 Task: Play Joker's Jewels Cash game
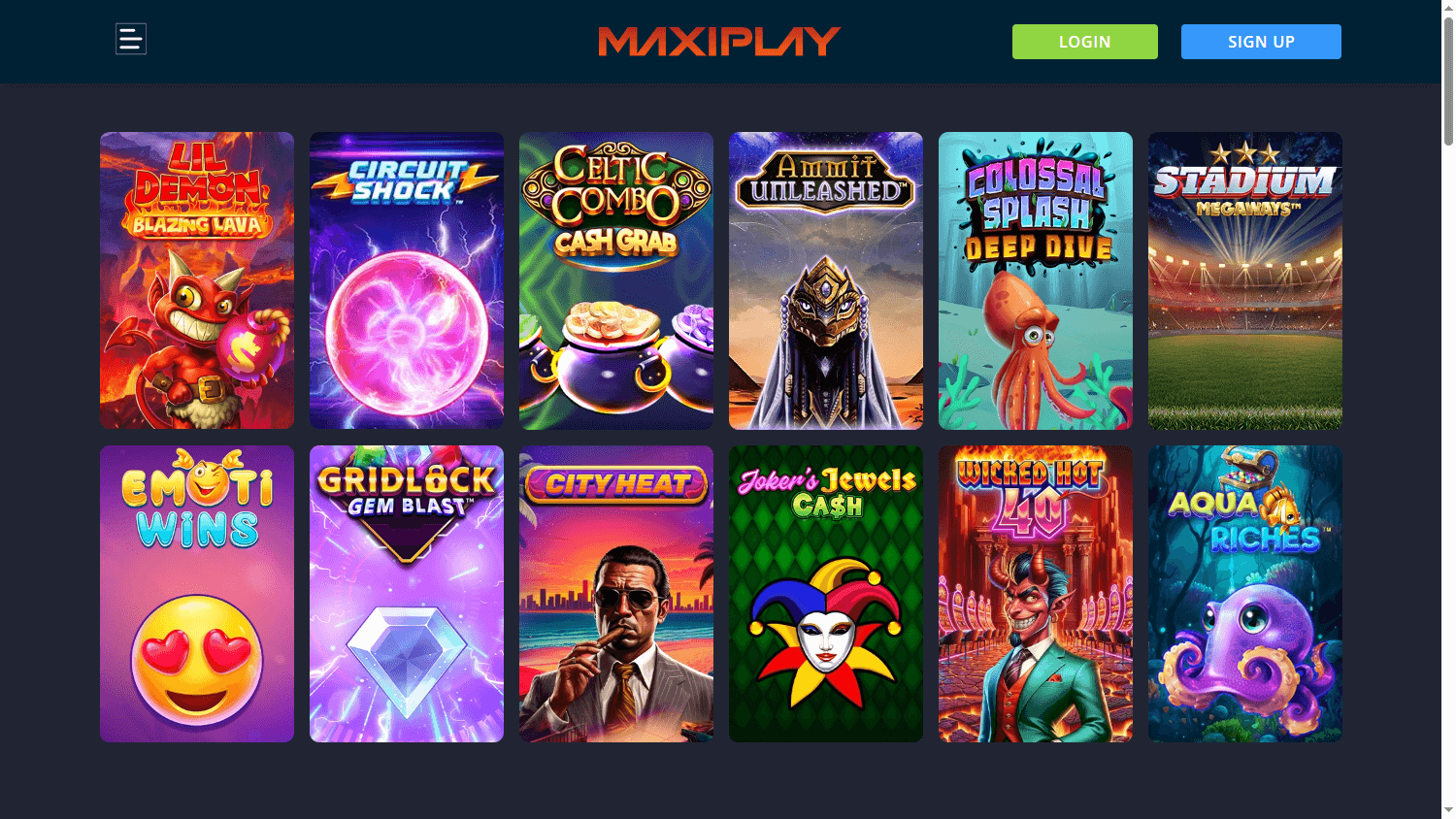[x=826, y=594]
